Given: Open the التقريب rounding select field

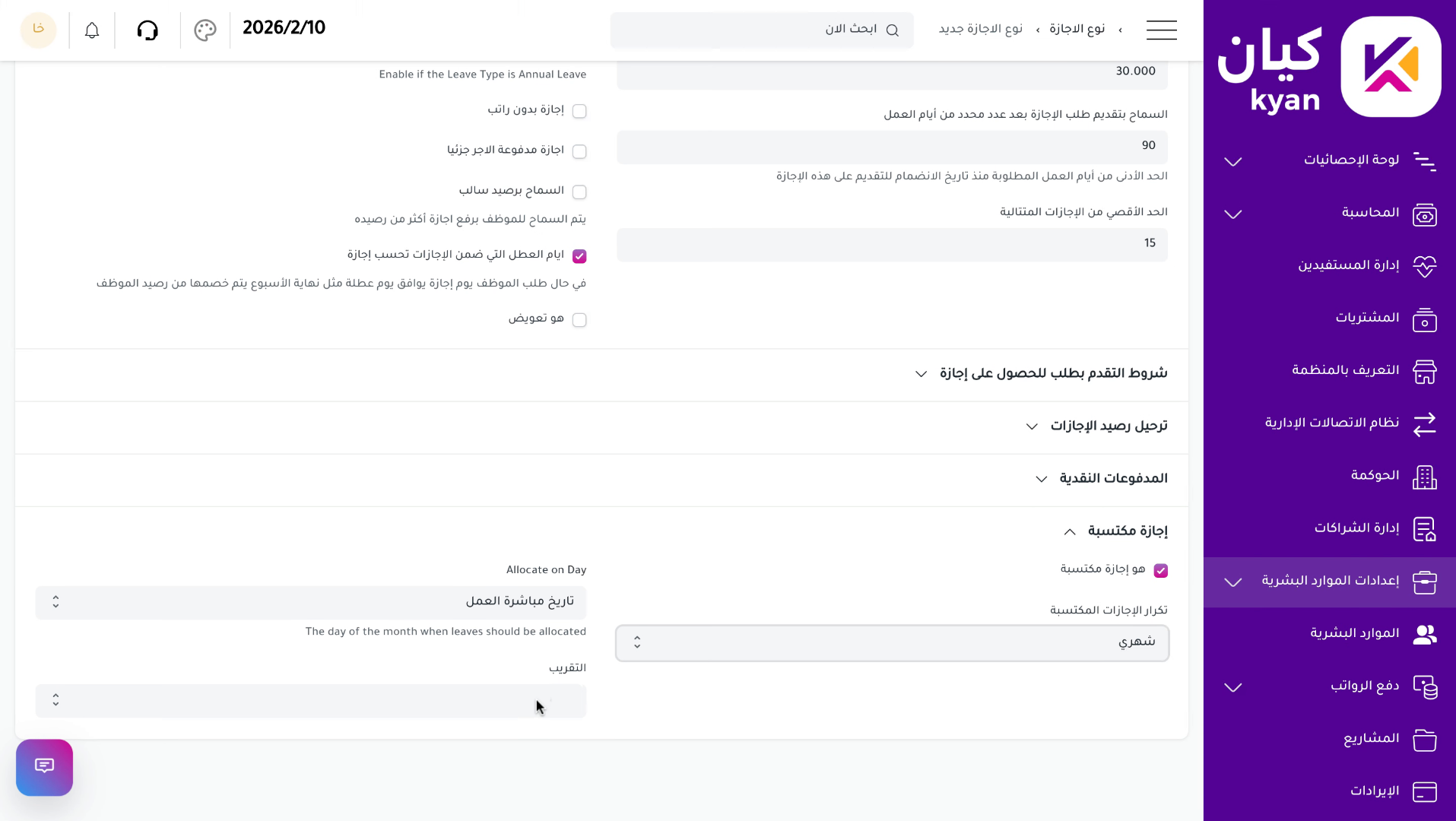Looking at the screenshot, I should pyautogui.click(x=311, y=701).
